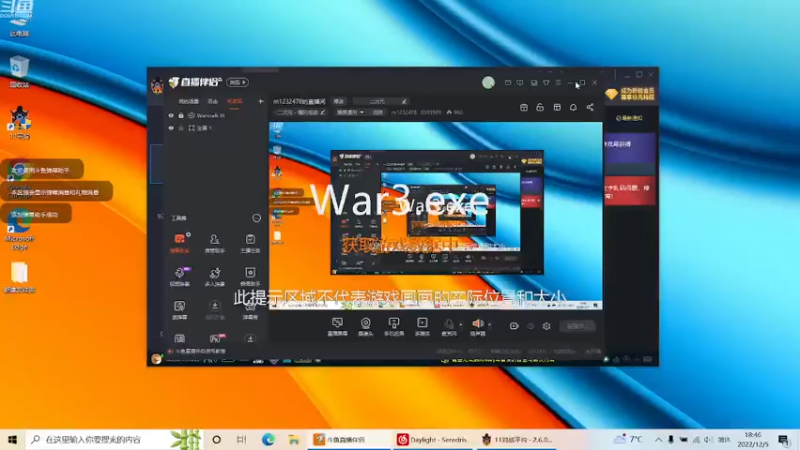Open File Explorer from taskbar

[x=294, y=439]
